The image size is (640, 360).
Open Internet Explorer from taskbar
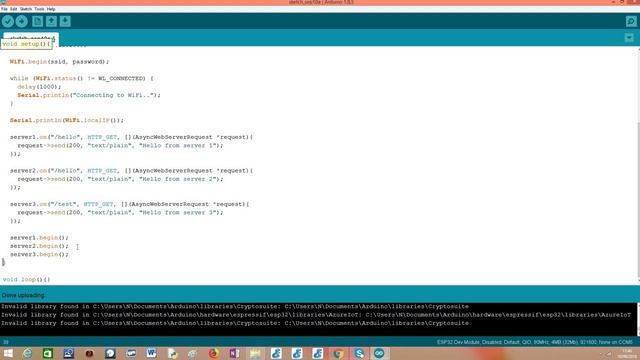[x=27, y=353]
